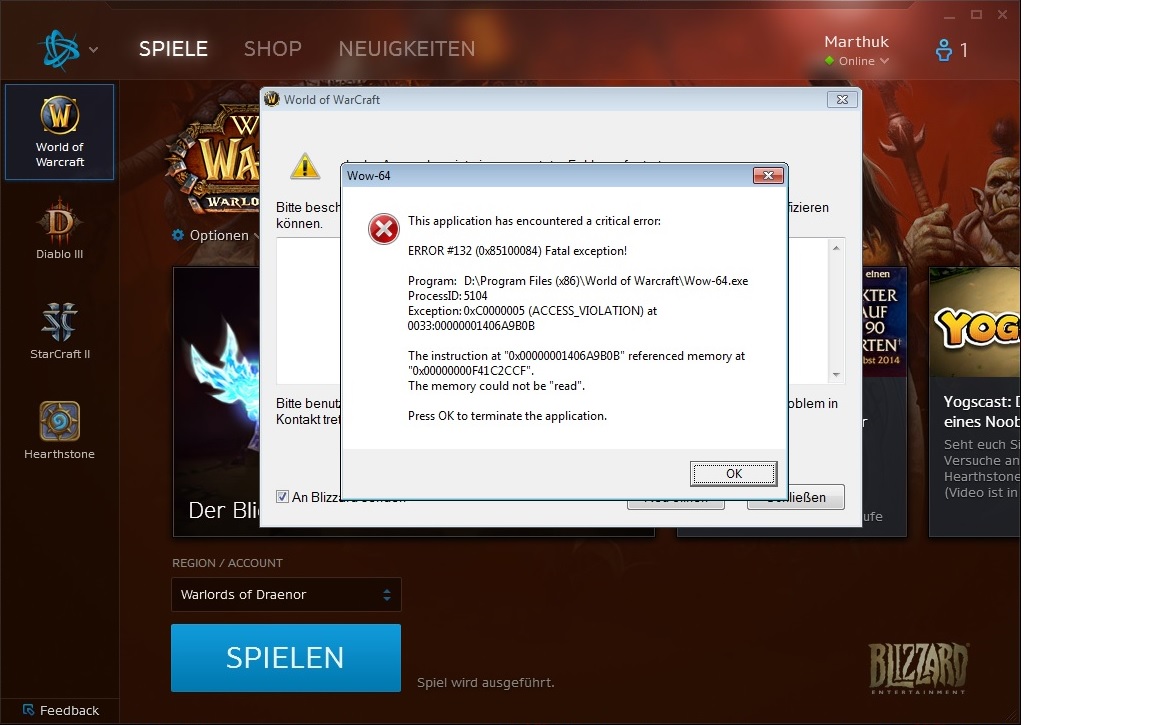Select StarCraft II in sidebar
1152x725 pixels.
point(60,331)
